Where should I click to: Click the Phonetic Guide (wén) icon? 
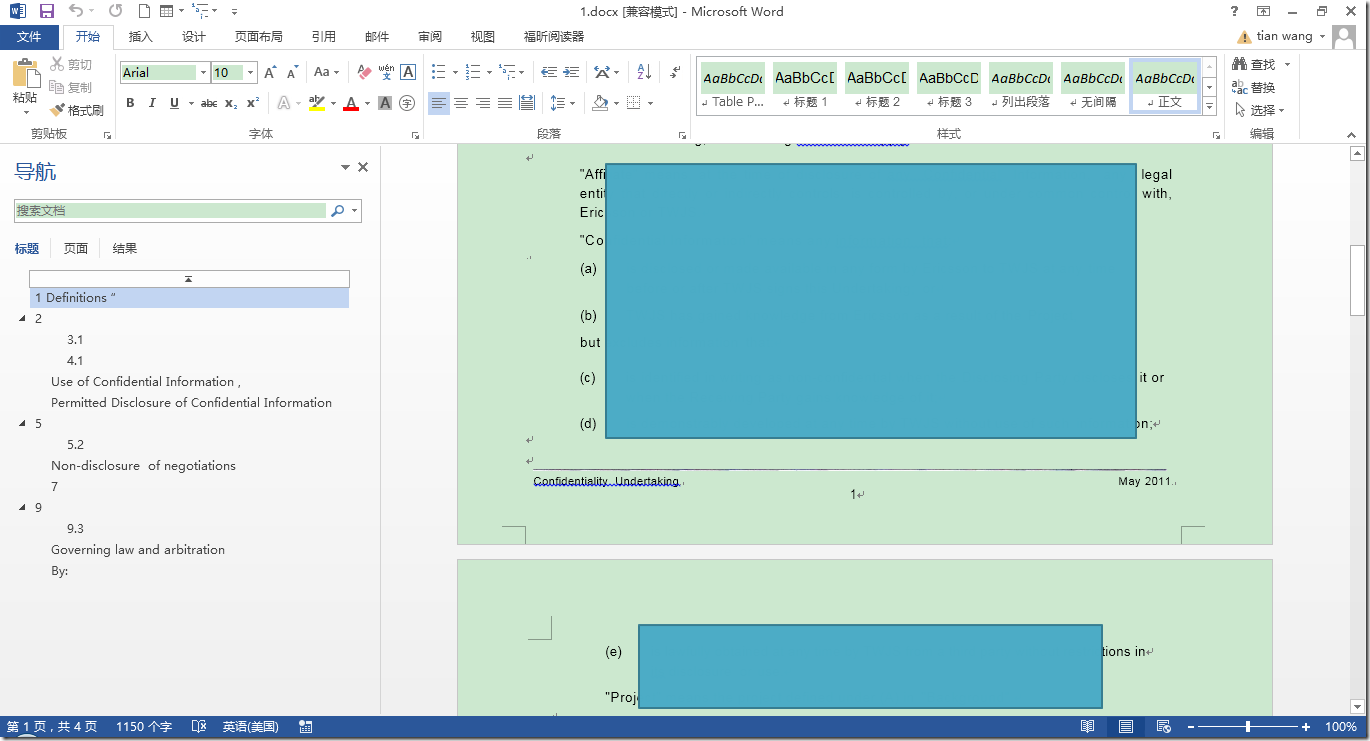click(386, 73)
